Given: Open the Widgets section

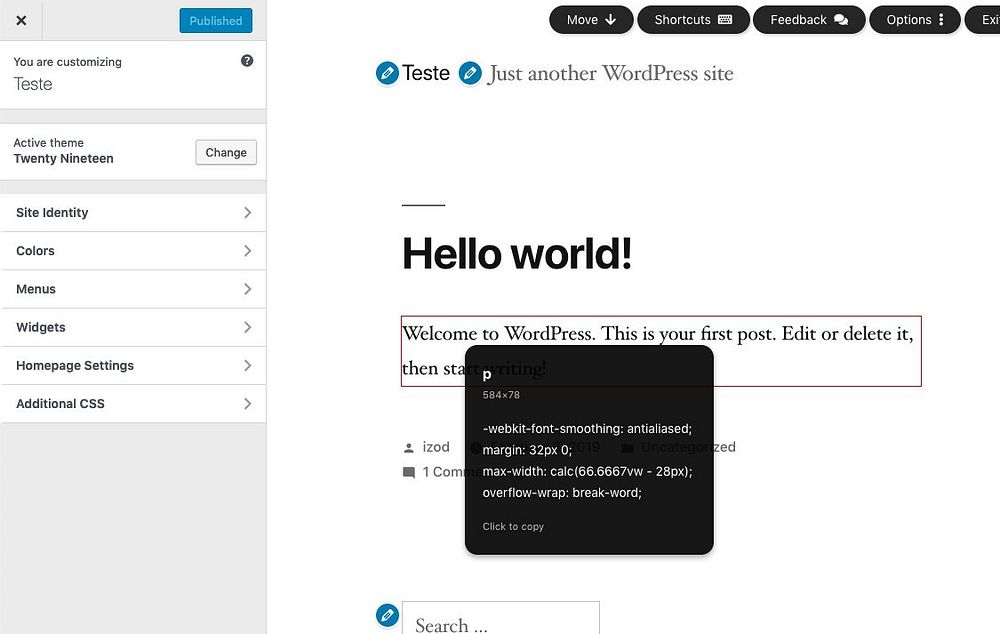Looking at the screenshot, I should click(x=133, y=327).
